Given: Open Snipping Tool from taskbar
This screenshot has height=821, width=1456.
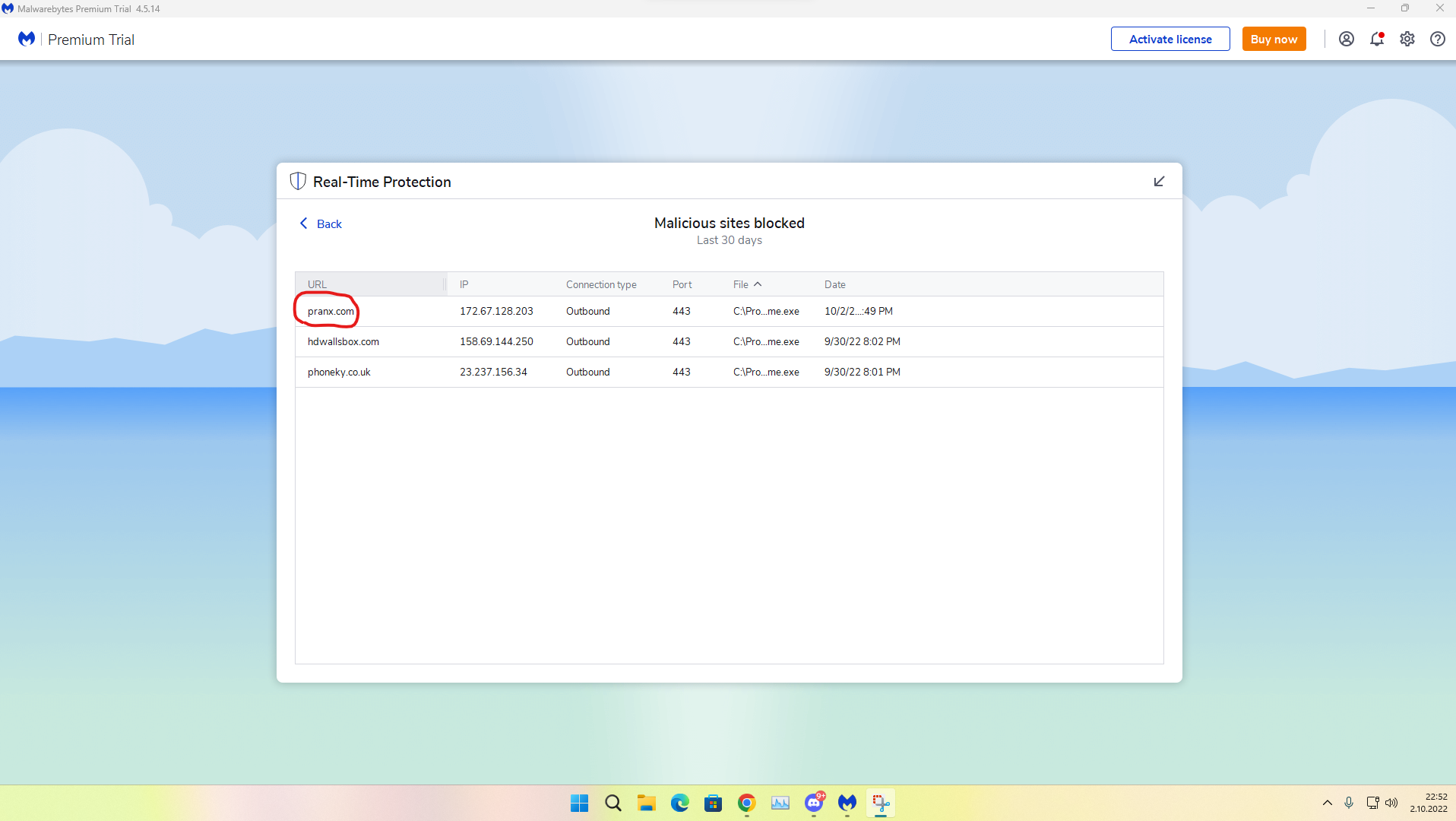Looking at the screenshot, I should pos(881,803).
